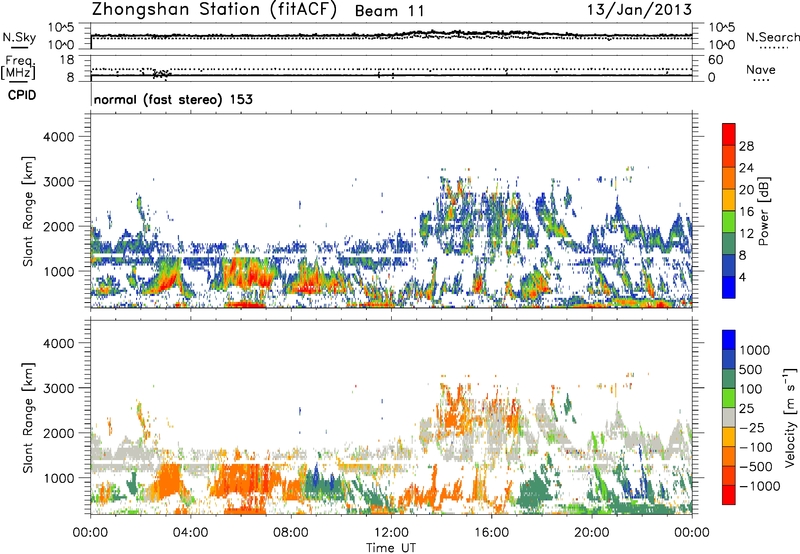
Task: Click the power panel "Slant Range [km]" label
Action: [28, 211]
